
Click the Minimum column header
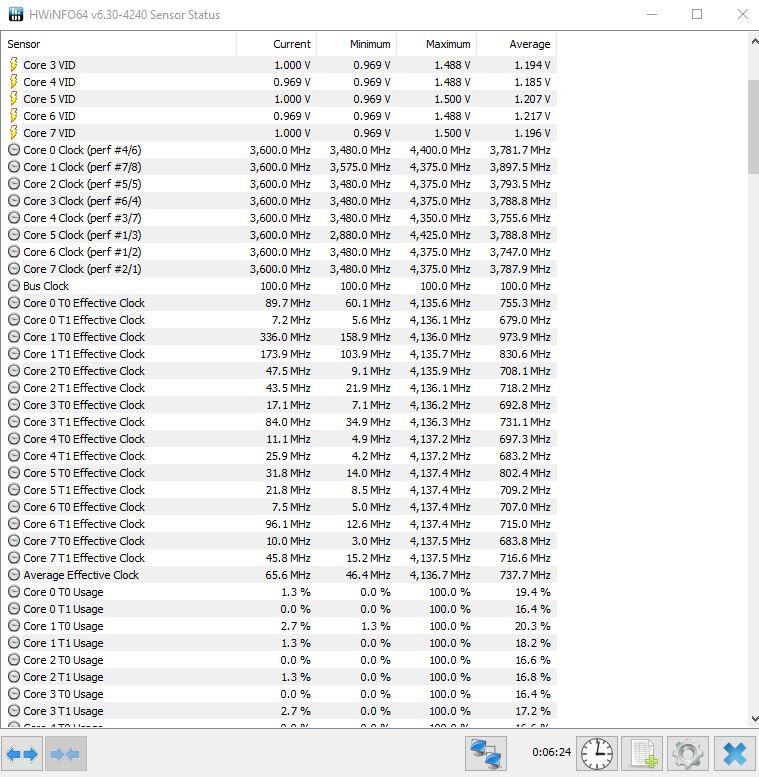[356, 44]
